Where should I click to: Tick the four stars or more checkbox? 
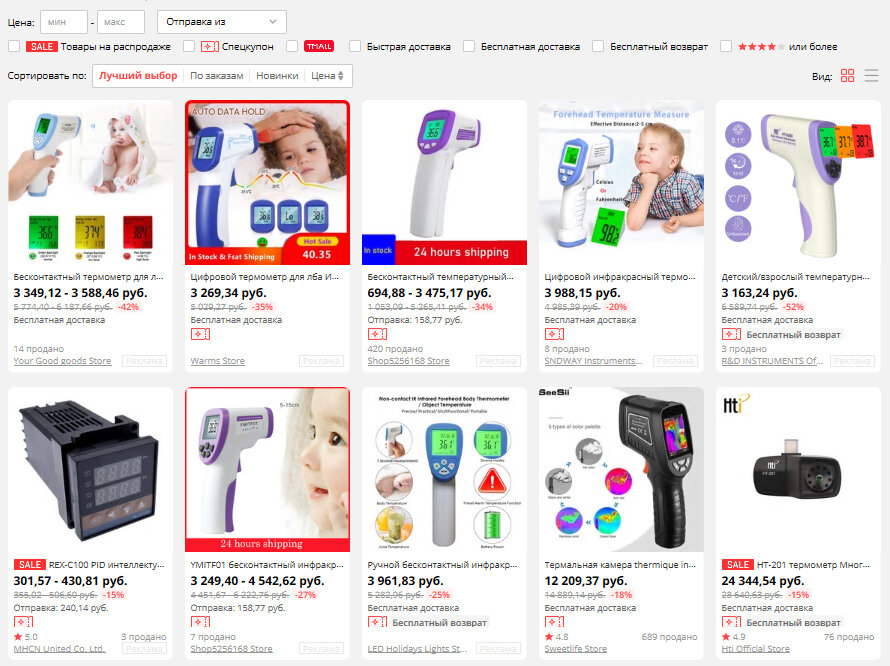click(725, 47)
